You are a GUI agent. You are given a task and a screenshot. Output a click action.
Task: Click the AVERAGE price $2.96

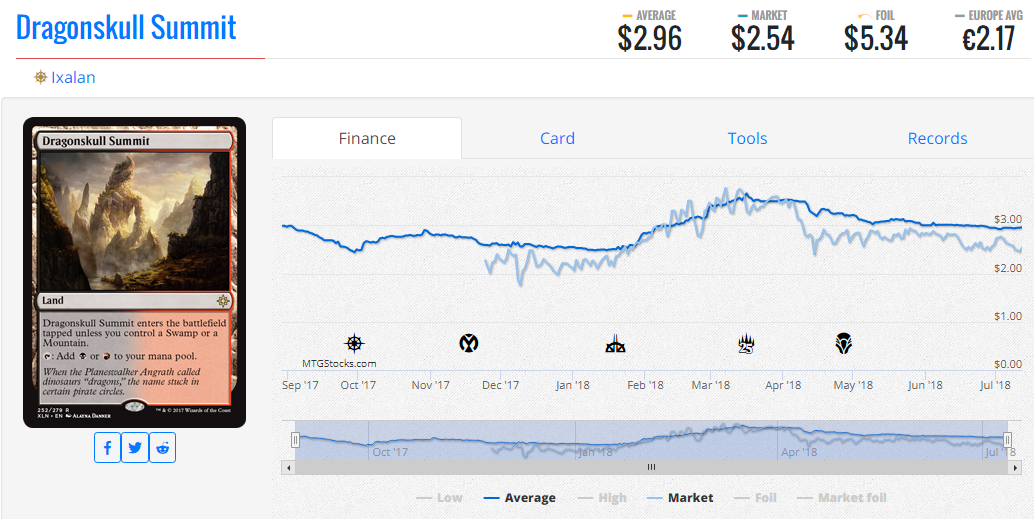pyautogui.click(x=650, y=39)
